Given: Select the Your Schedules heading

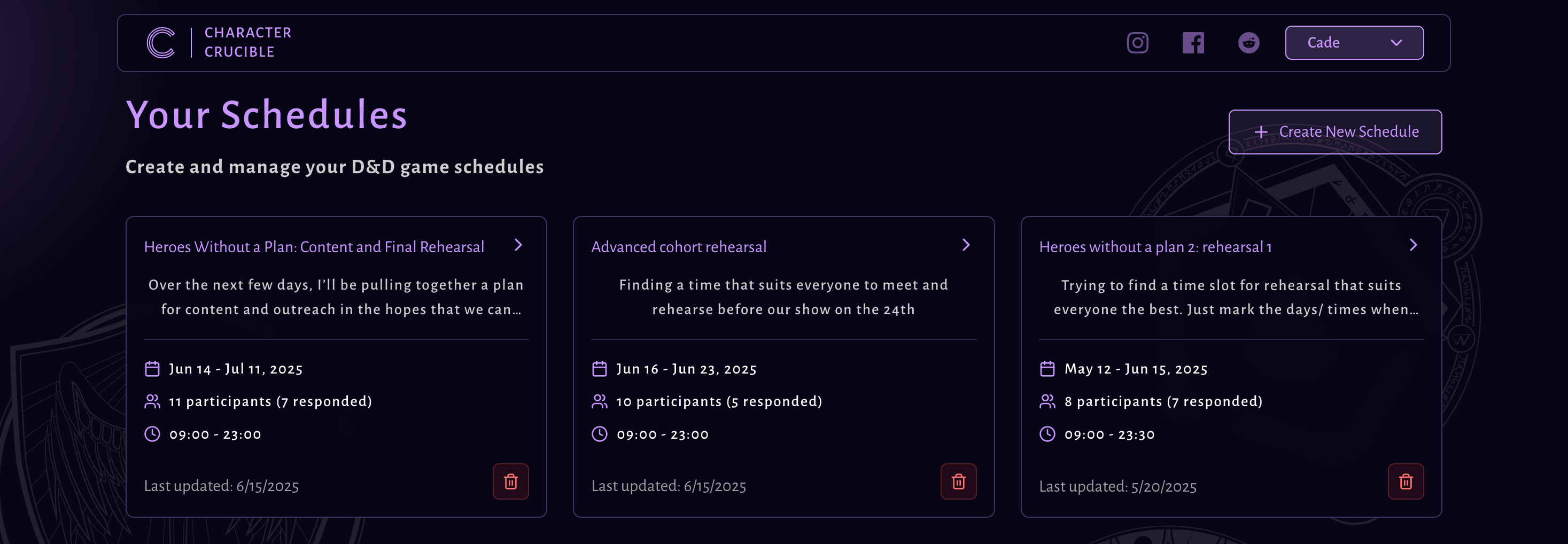Looking at the screenshot, I should pos(266,114).
